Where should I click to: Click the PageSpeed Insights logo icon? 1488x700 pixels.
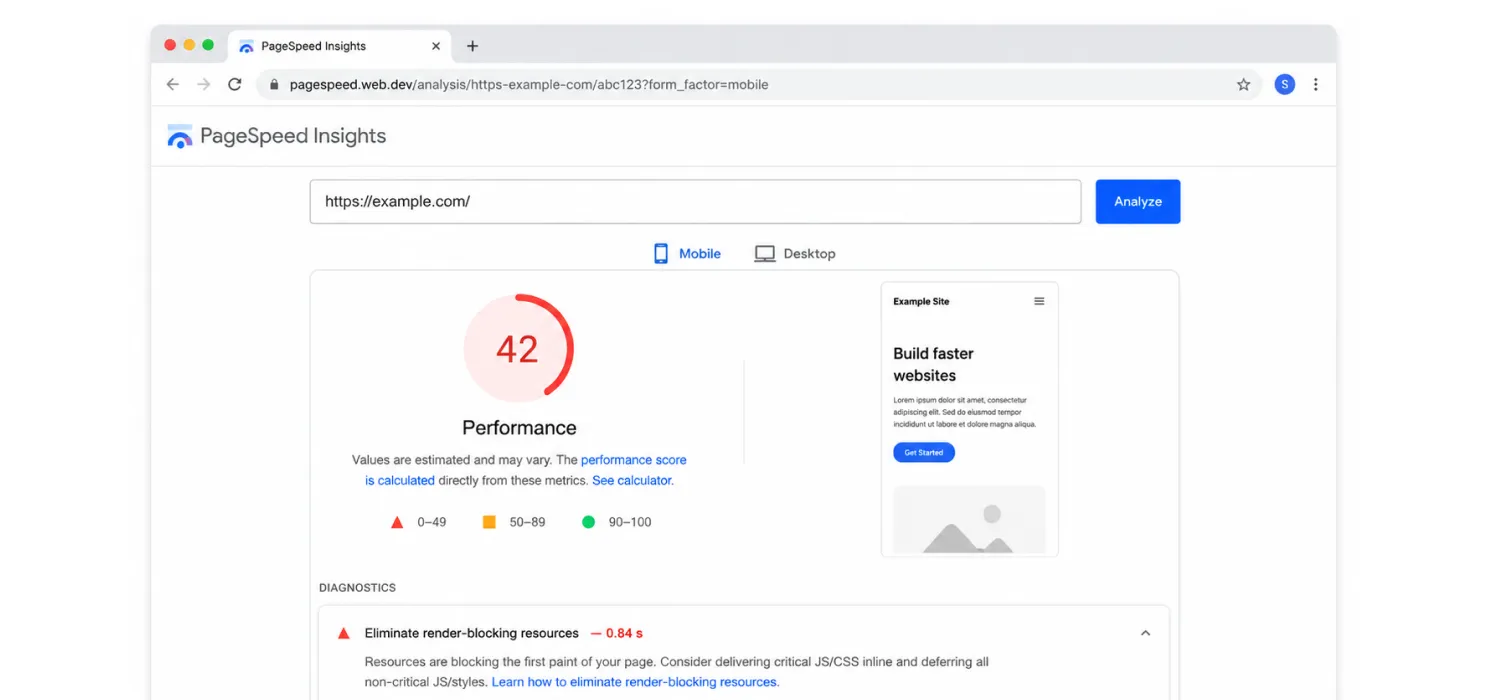tap(180, 137)
